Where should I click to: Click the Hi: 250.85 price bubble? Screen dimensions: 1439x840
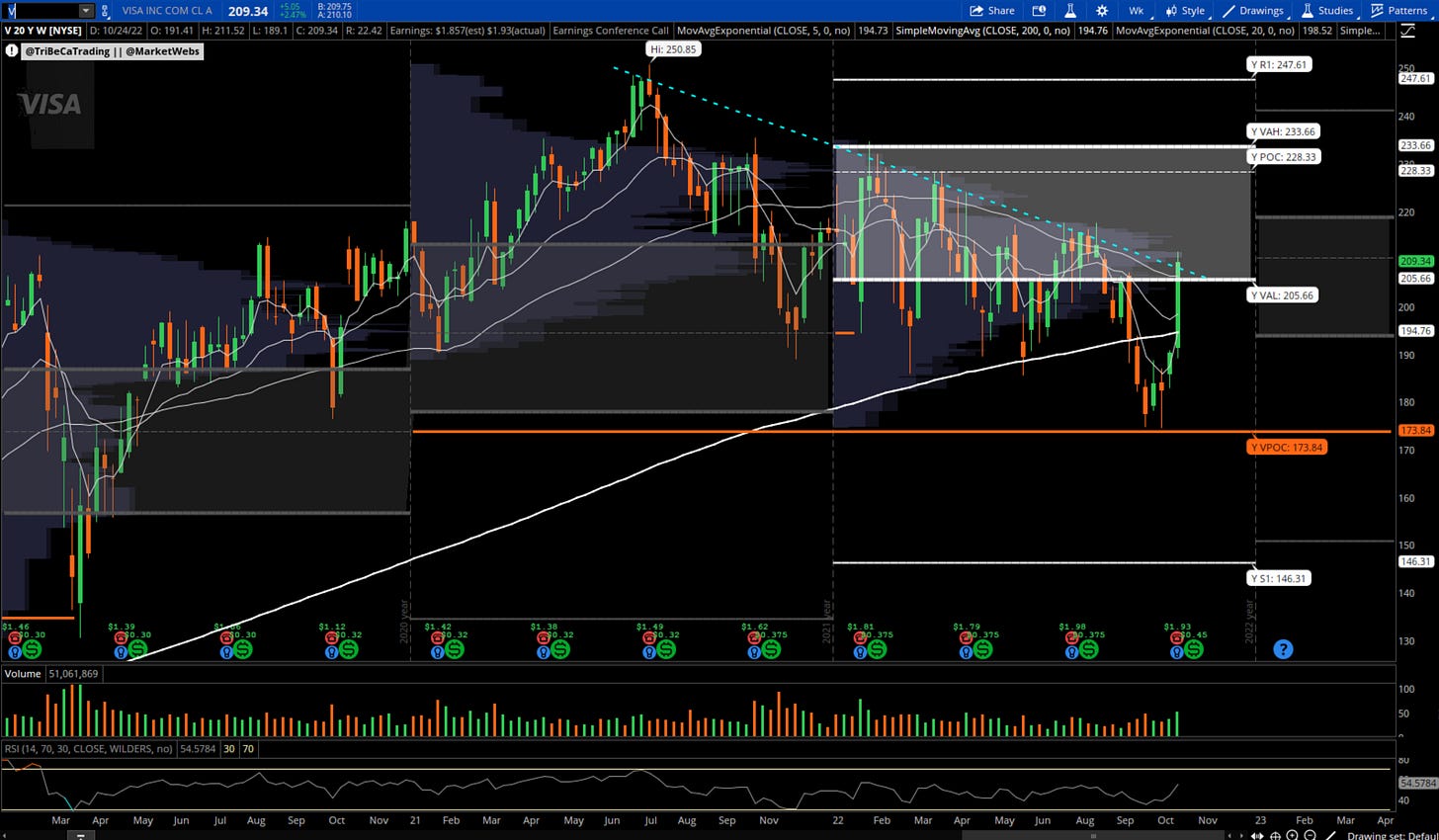click(673, 48)
